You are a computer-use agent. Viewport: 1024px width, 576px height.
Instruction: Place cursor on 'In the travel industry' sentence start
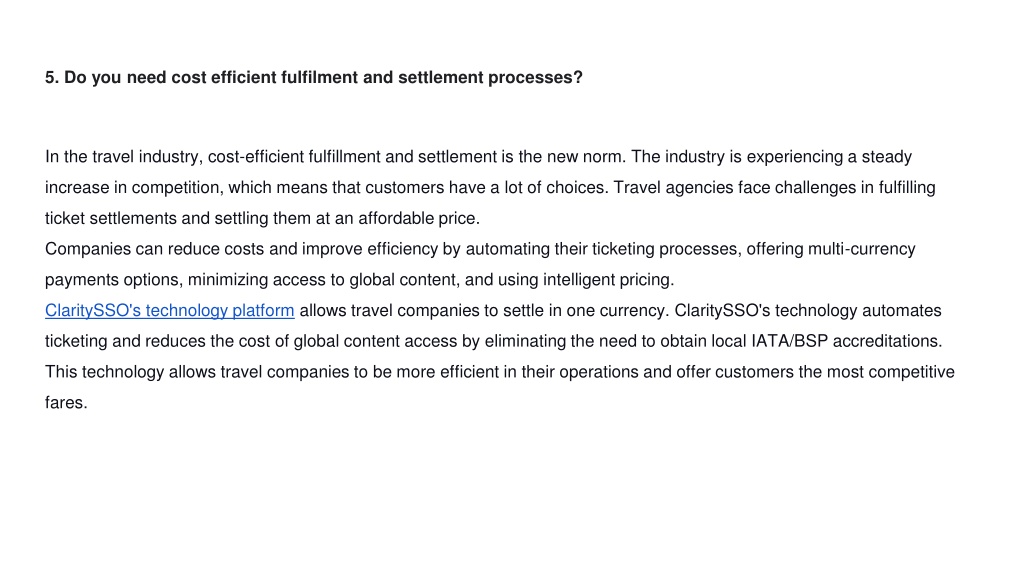123,157
